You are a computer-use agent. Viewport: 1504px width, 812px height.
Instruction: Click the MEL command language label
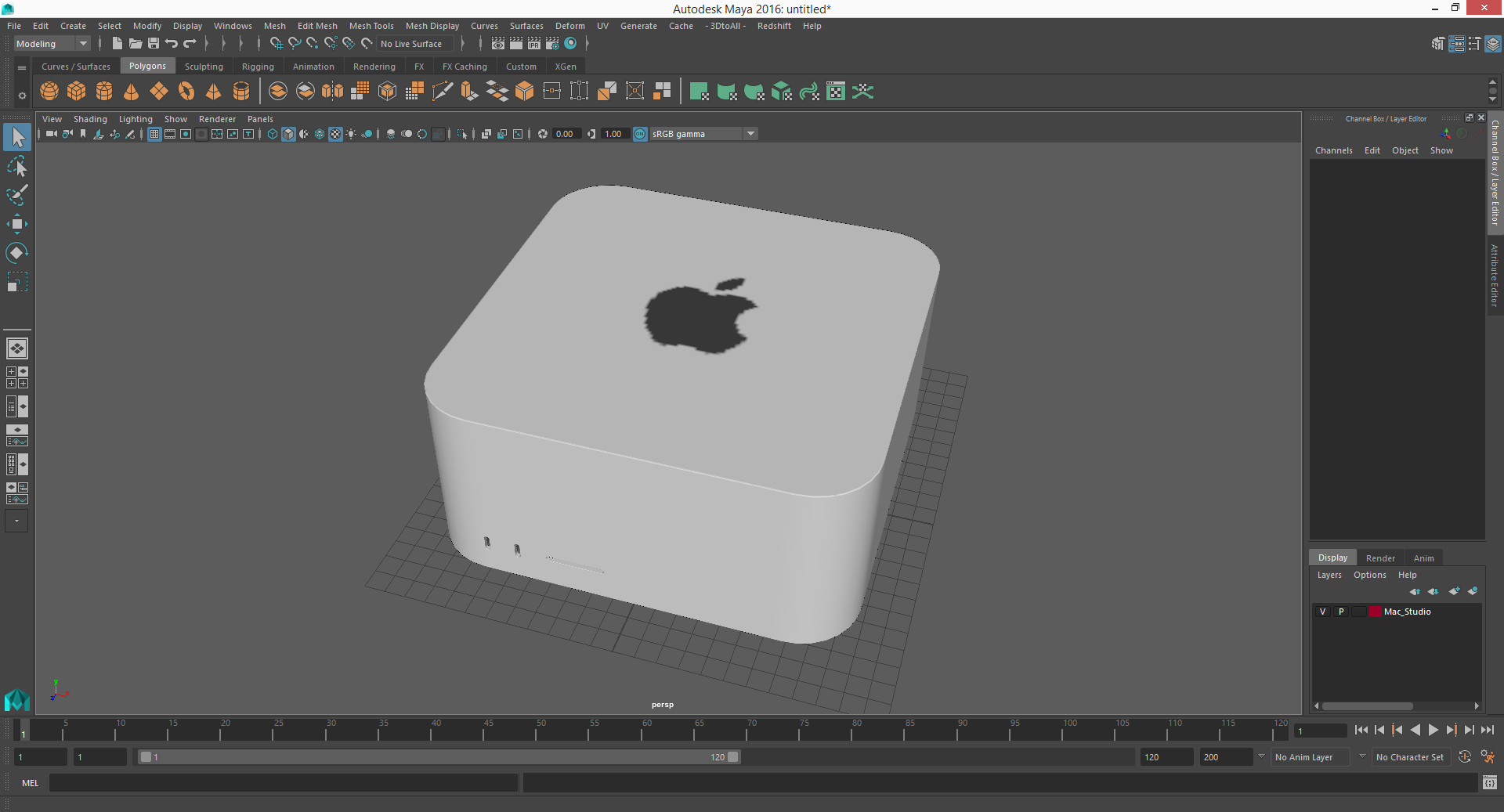coord(30,783)
